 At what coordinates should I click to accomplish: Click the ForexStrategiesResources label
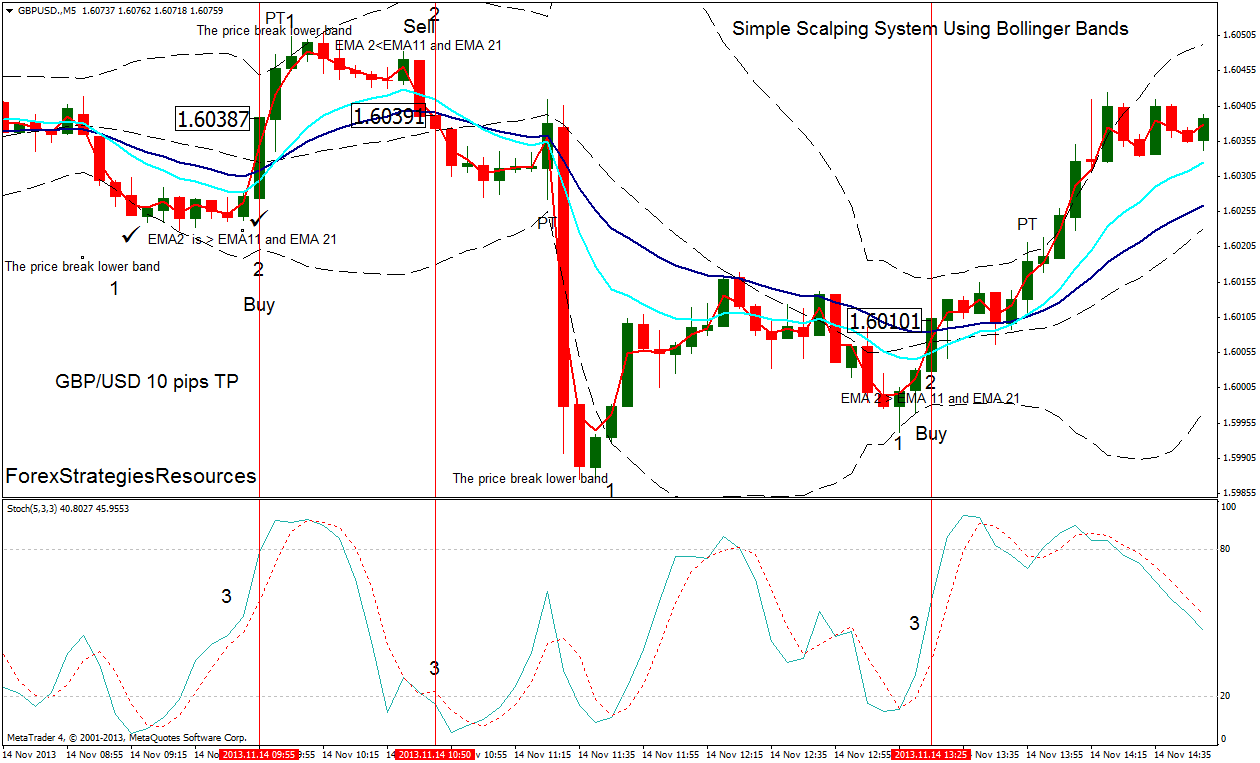131,476
